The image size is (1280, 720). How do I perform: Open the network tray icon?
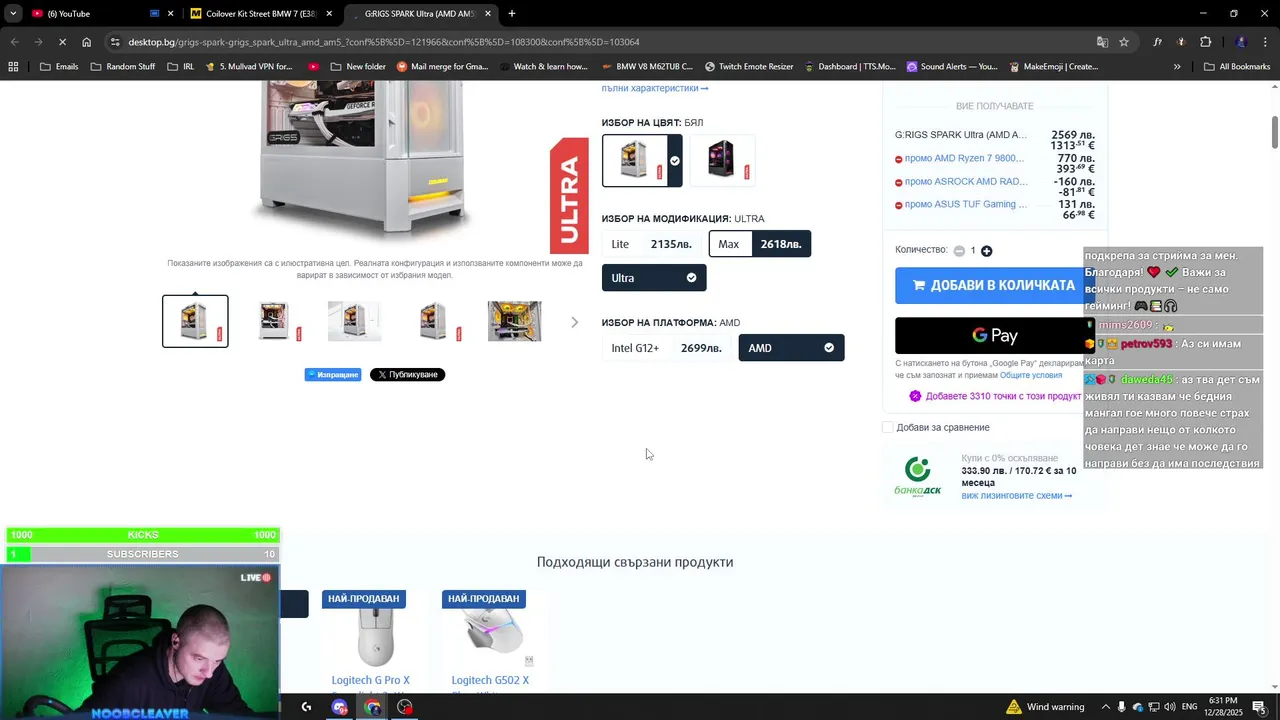[x=1153, y=707]
